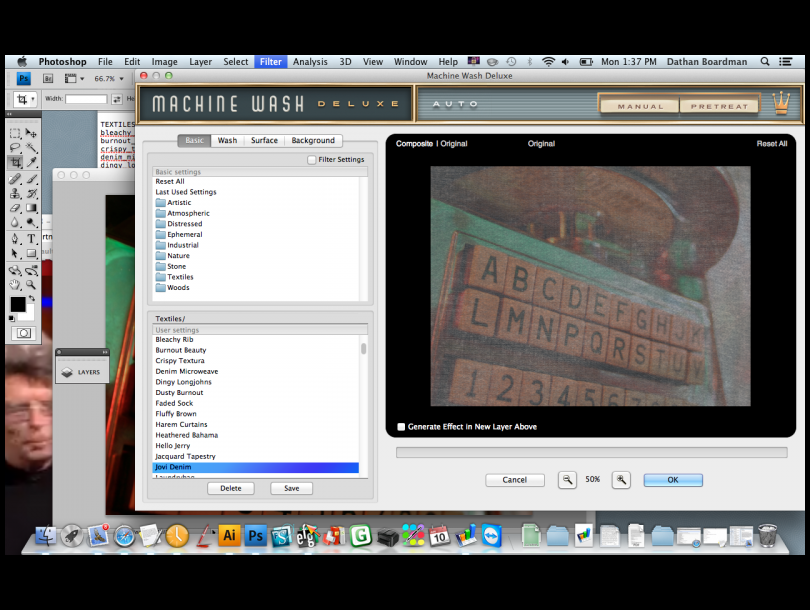The width and height of the screenshot is (810, 610).
Task: Switch to the Surface tab
Action: [x=264, y=140]
